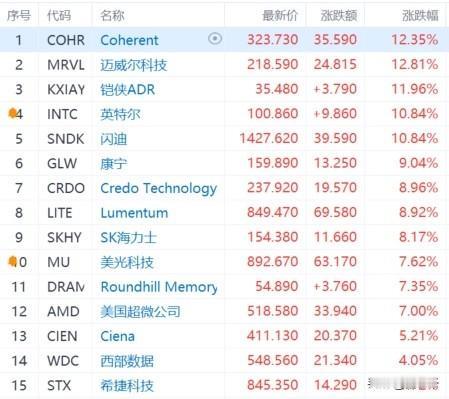Click the orange marker on the INTC row
Screen dimensions: 449x399
pos(12,113)
